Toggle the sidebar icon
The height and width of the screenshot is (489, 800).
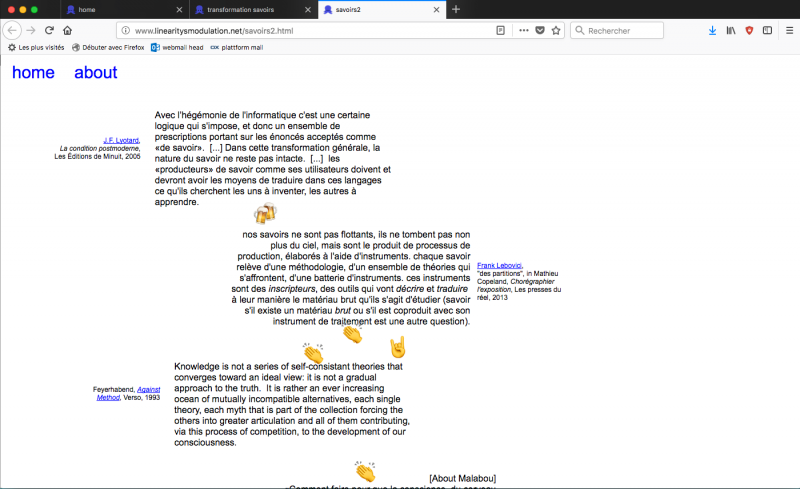(x=767, y=31)
